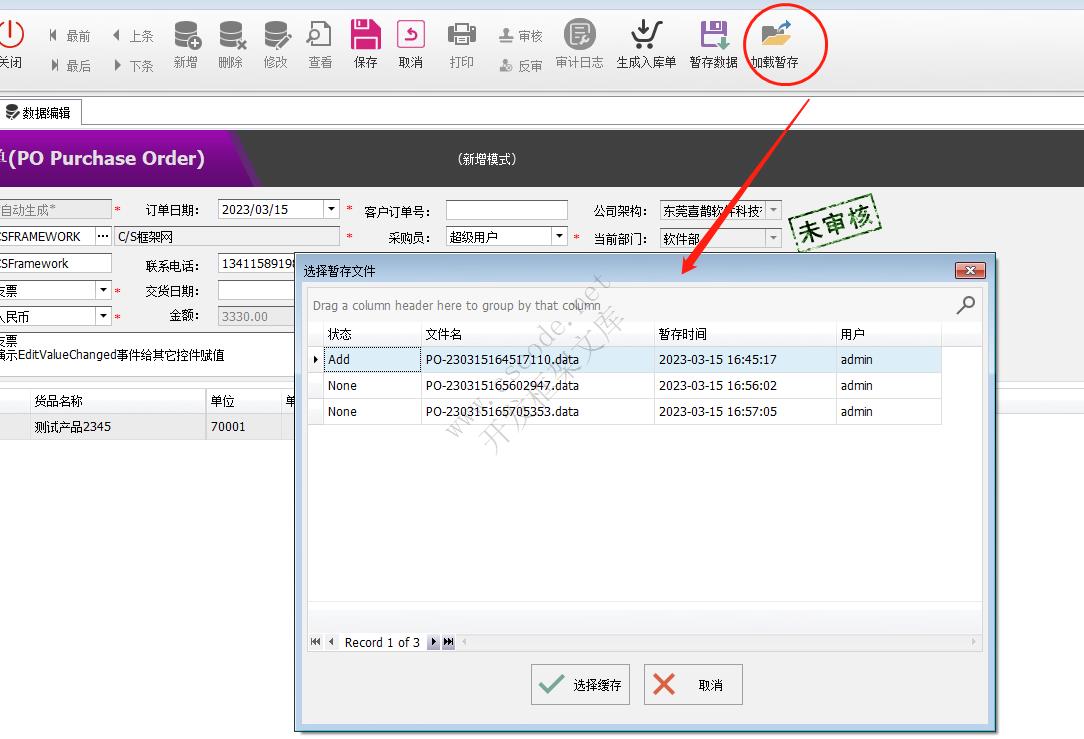Sort by the 文件名 column header
1084x739 pixels.
[x=537, y=334]
